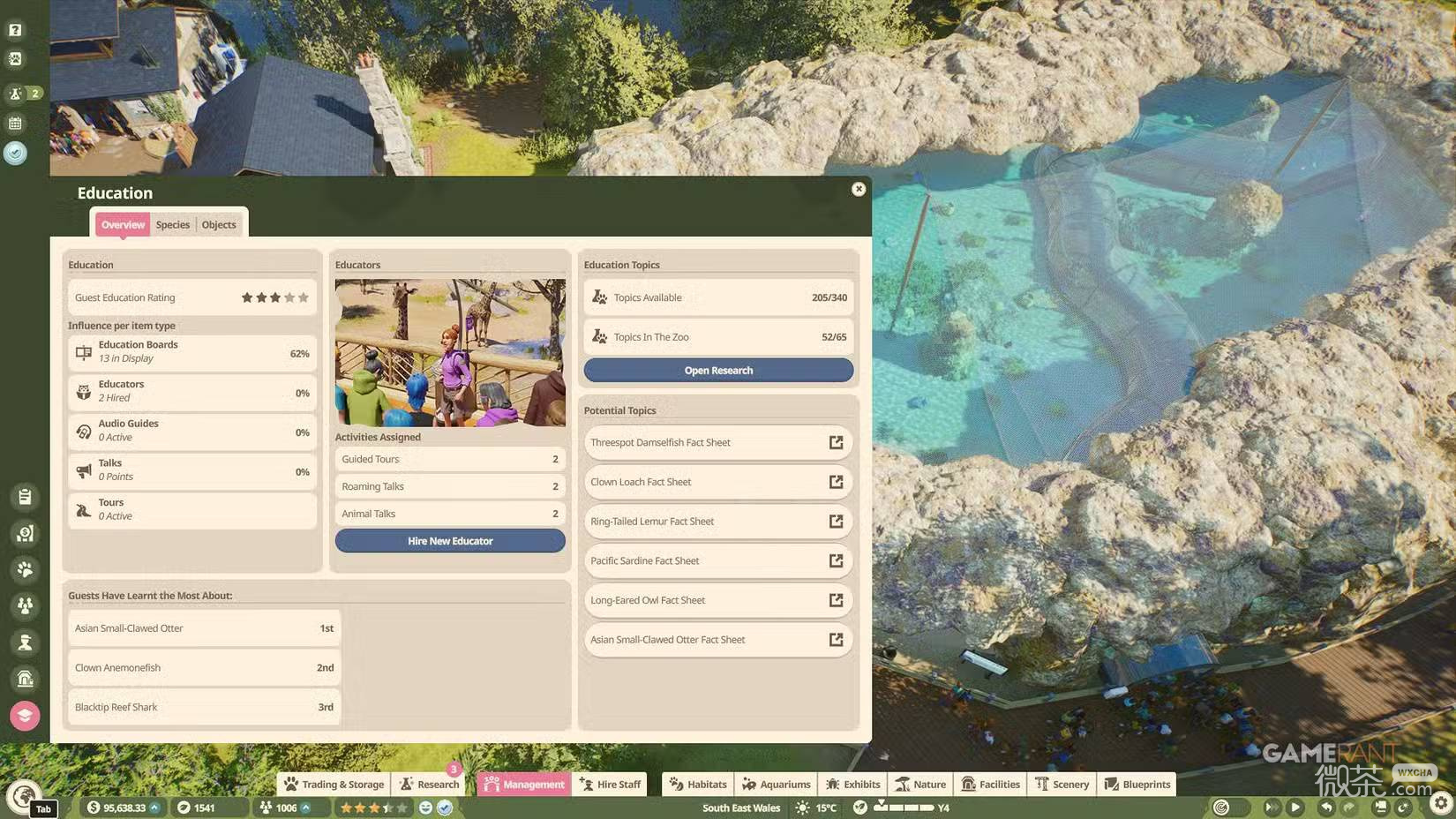This screenshot has height=819, width=1456.
Task: Click the Hire Staff button
Action: 610,785
